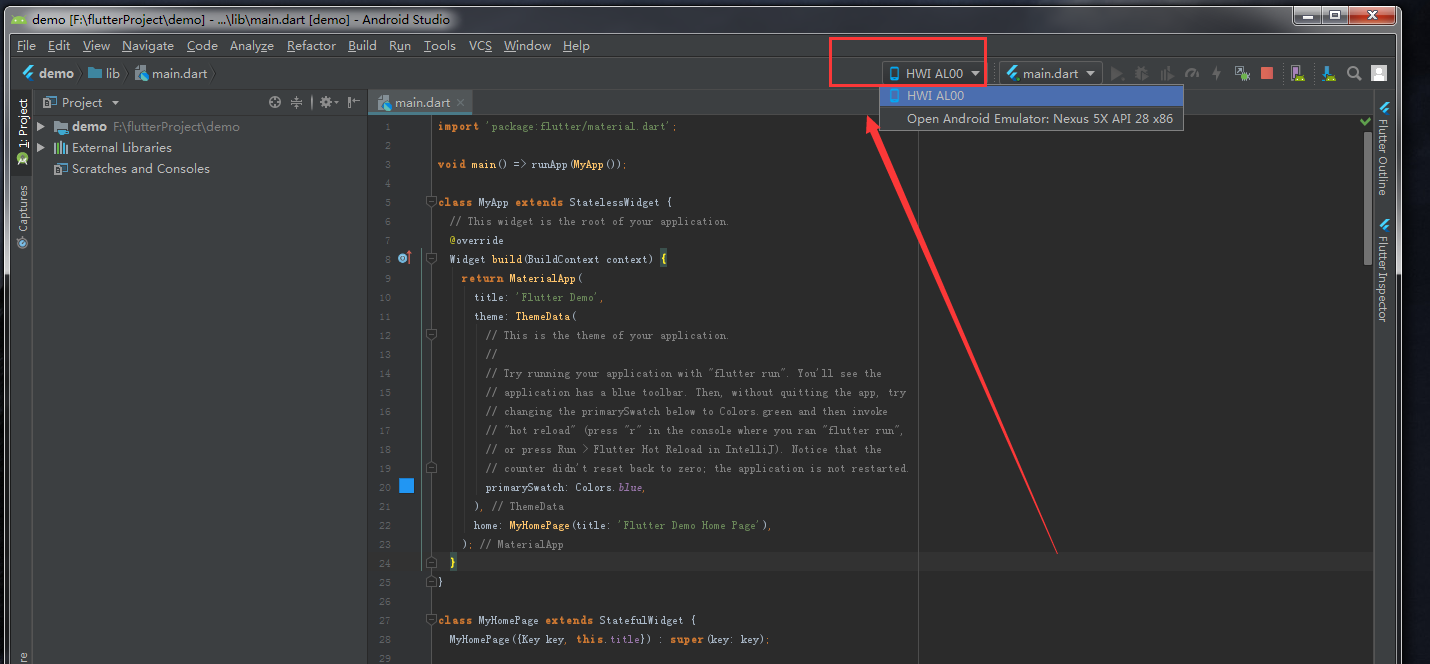Viewport: 1430px width, 664px height.
Task: Expand the External Libraries node
Action: point(41,148)
